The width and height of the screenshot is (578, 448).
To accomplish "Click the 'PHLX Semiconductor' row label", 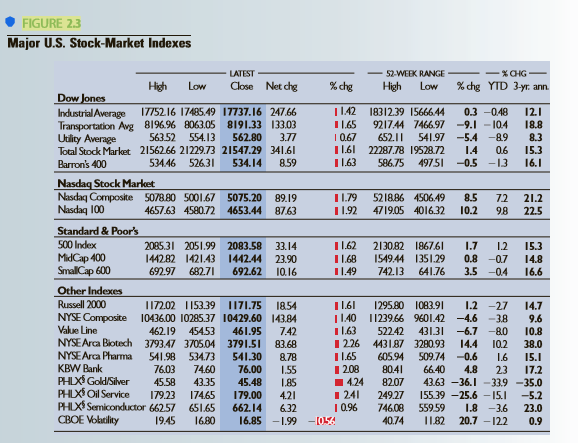I will pos(102,407).
